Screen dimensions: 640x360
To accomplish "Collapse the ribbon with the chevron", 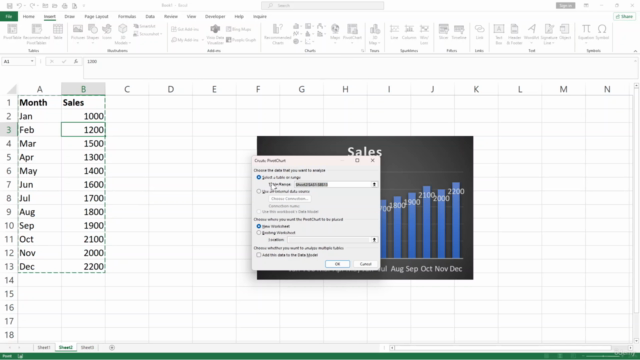I will pyautogui.click(x=635, y=51).
